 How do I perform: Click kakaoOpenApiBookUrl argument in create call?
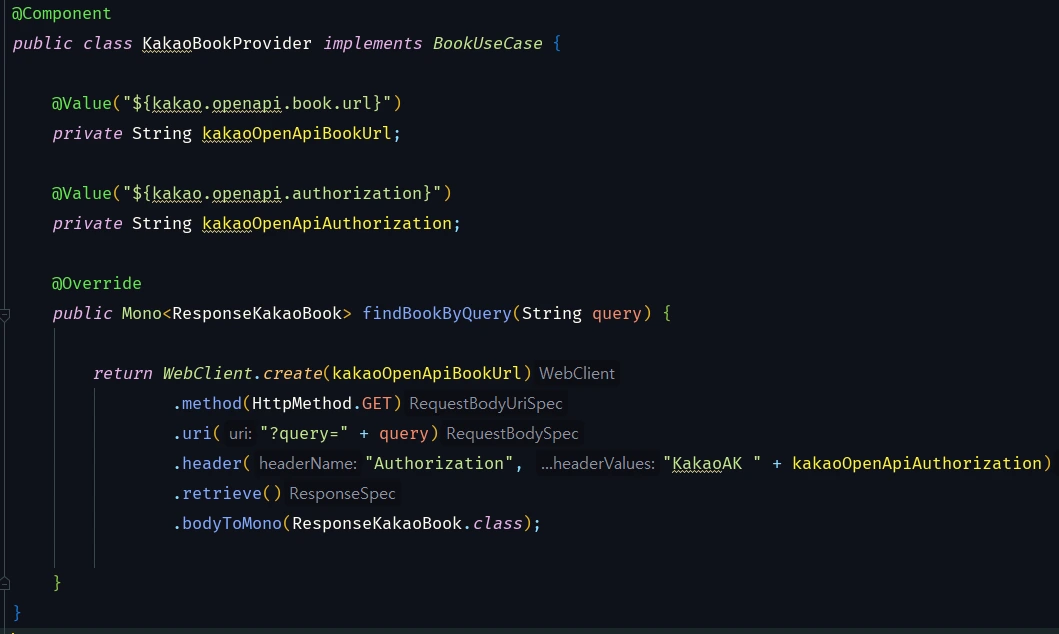(x=427, y=373)
